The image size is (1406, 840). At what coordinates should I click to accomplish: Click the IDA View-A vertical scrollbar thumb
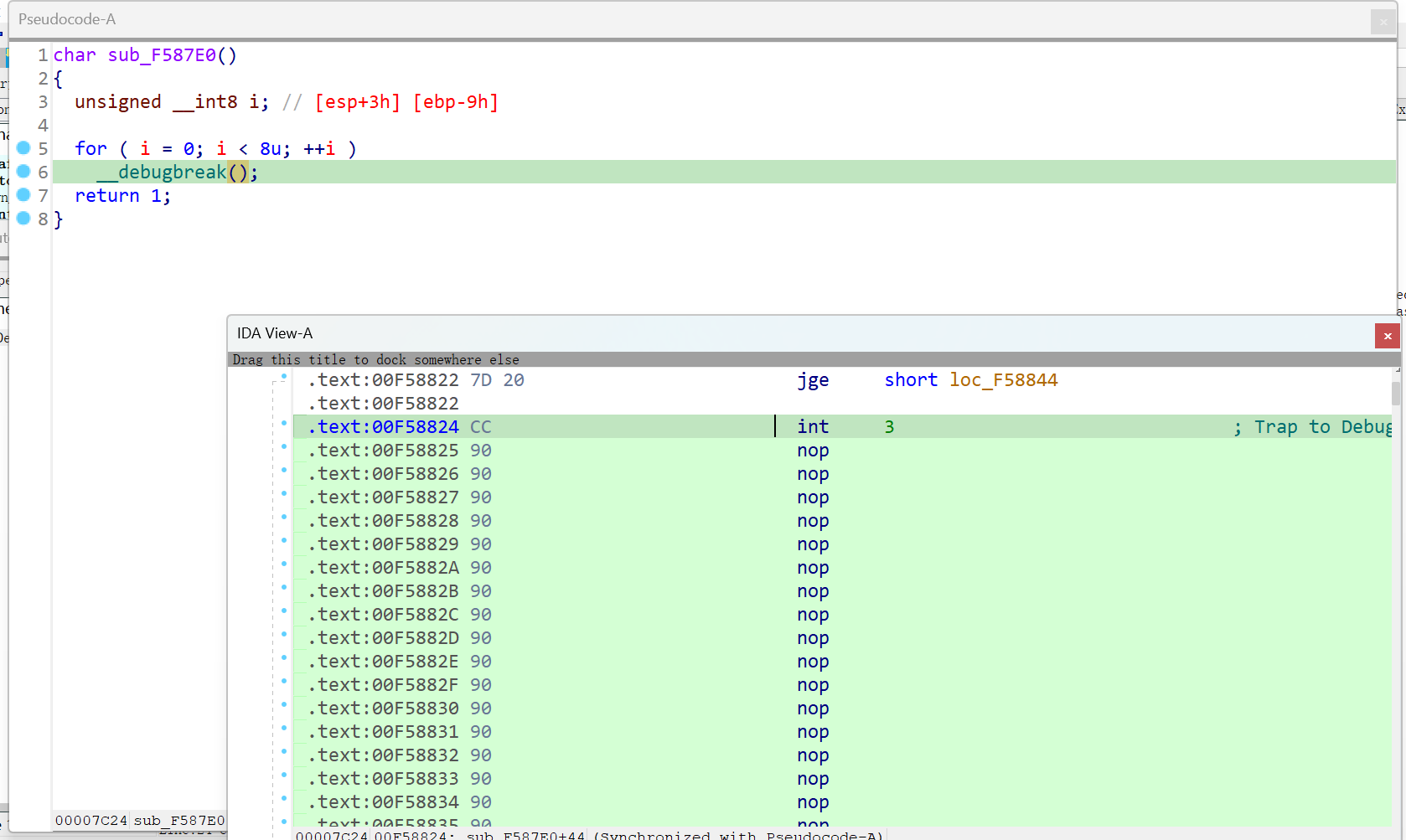click(x=1395, y=394)
